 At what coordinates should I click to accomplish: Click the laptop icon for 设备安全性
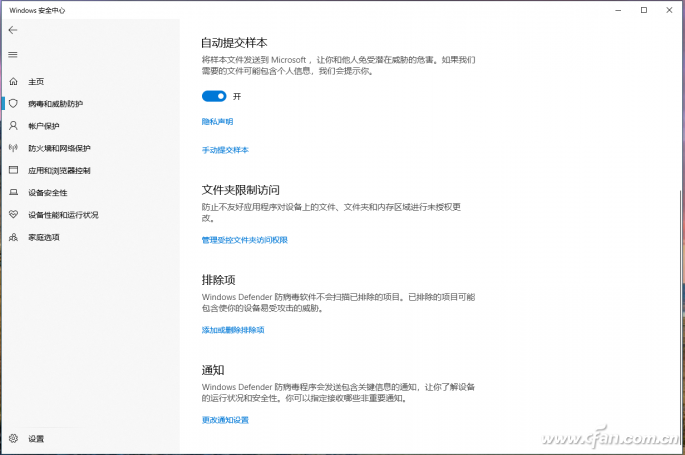point(14,192)
